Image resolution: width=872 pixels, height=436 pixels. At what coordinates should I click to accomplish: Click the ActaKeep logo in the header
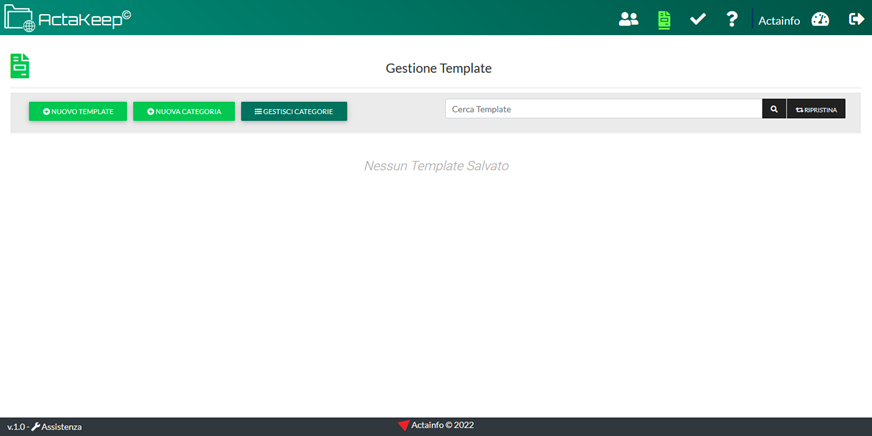(68, 18)
